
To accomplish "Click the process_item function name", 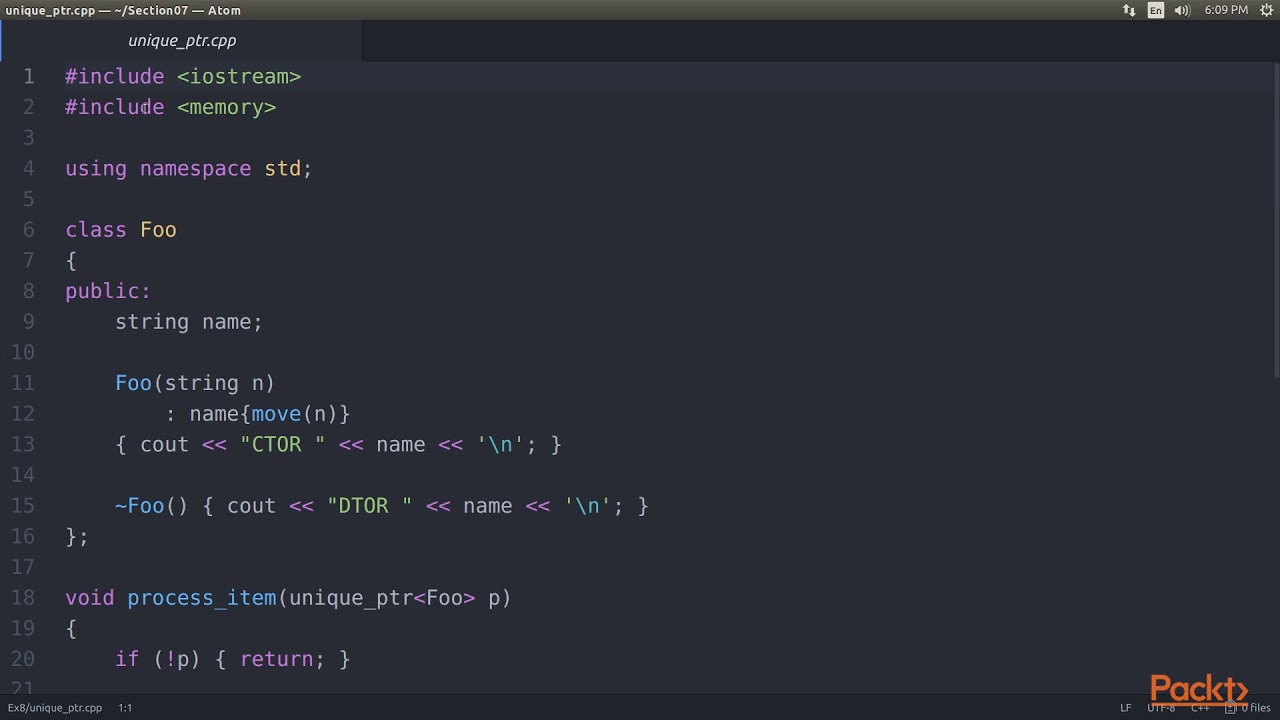I will [202, 598].
